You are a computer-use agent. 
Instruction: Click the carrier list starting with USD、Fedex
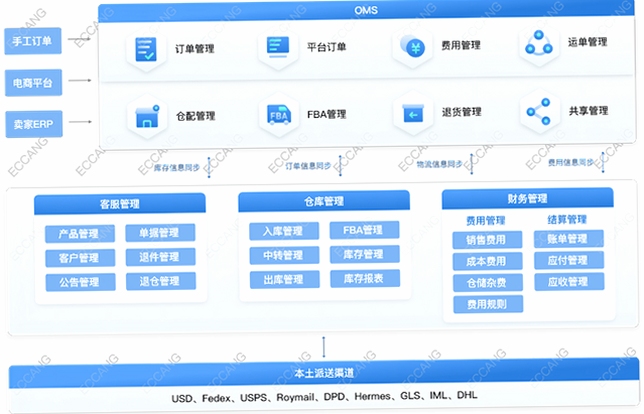pyautogui.click(x=324, y=397)
